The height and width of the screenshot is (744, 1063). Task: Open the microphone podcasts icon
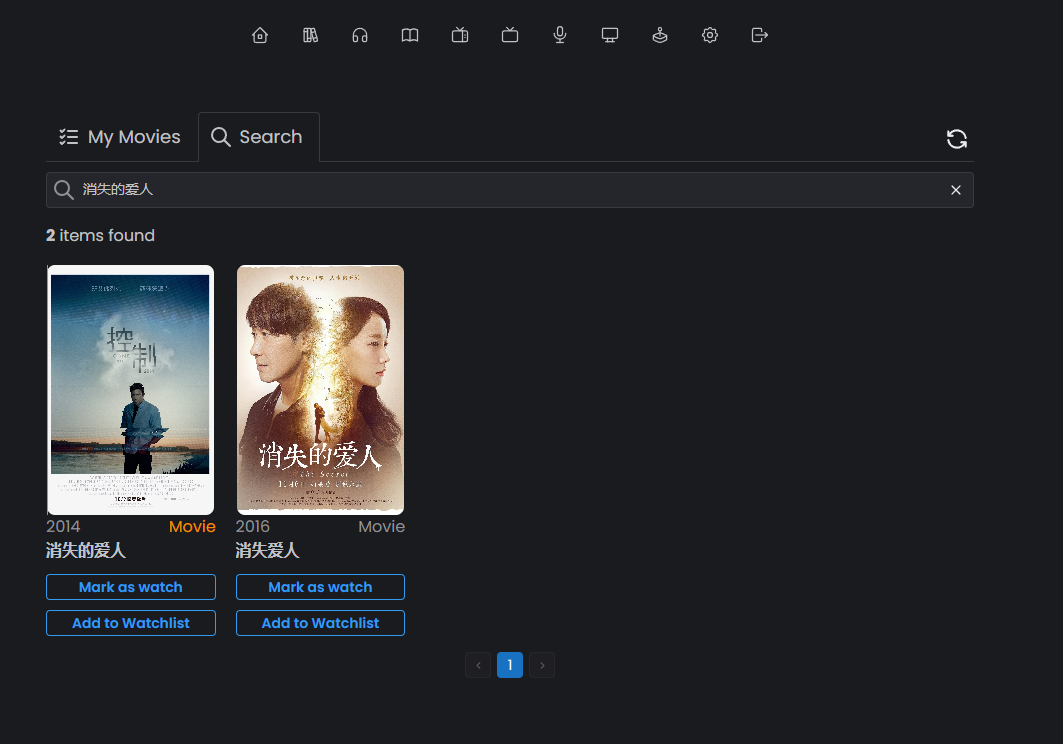(x=560, y=36)
